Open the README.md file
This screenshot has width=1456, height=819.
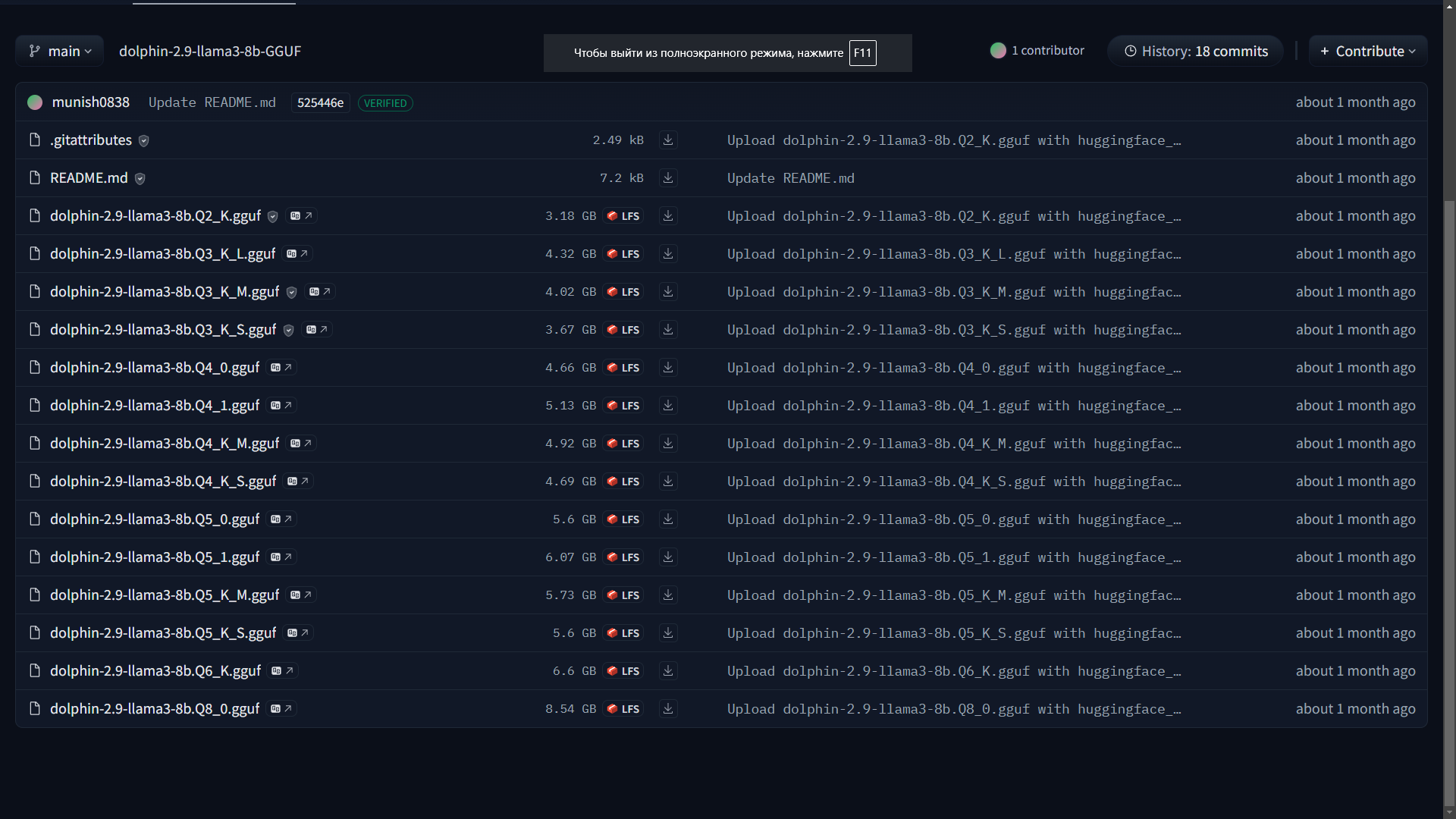(89, 178)
